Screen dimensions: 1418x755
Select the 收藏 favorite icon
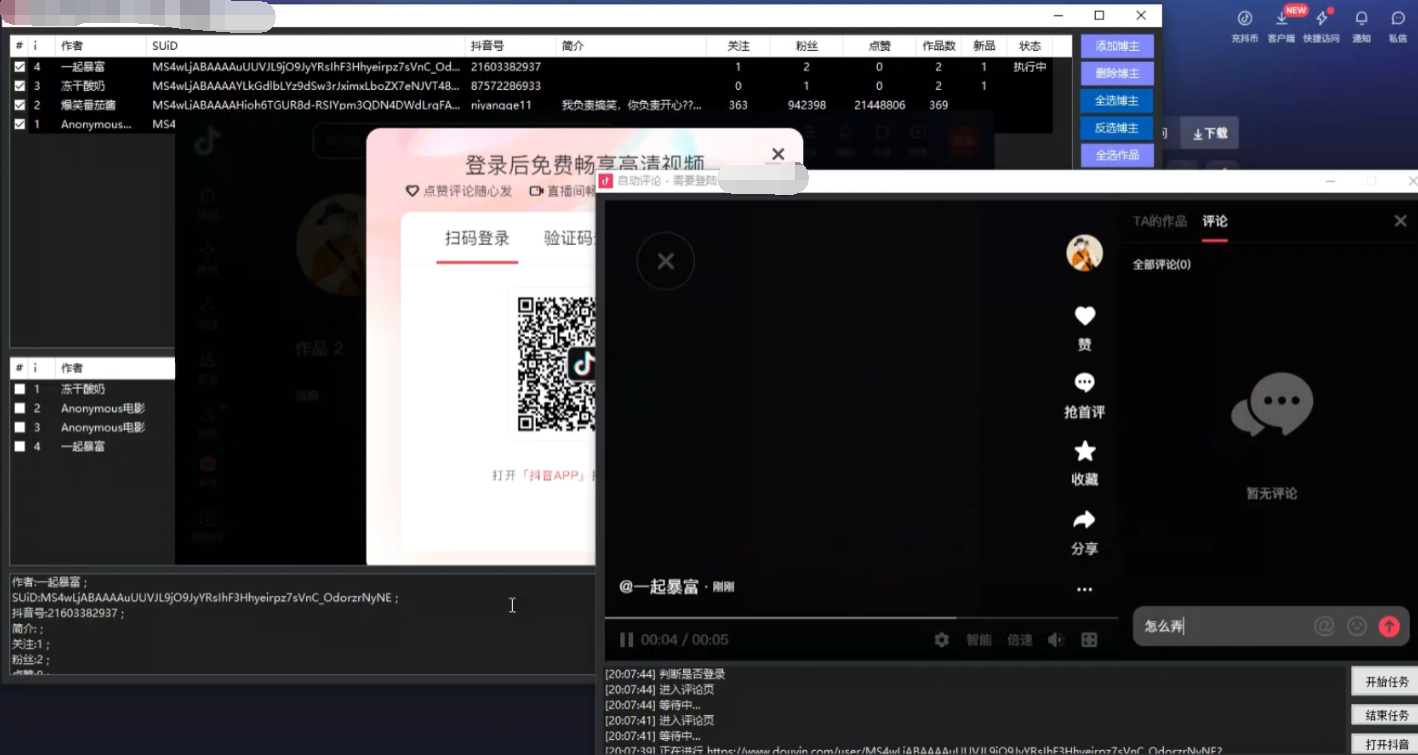(1084, 450)
